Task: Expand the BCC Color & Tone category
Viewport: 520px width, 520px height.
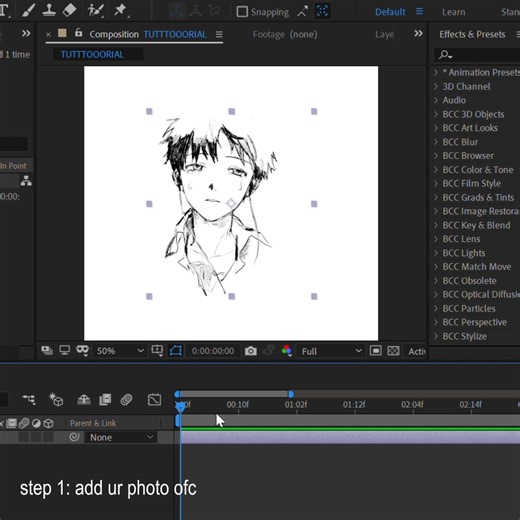Action: (x=436, y=170)
